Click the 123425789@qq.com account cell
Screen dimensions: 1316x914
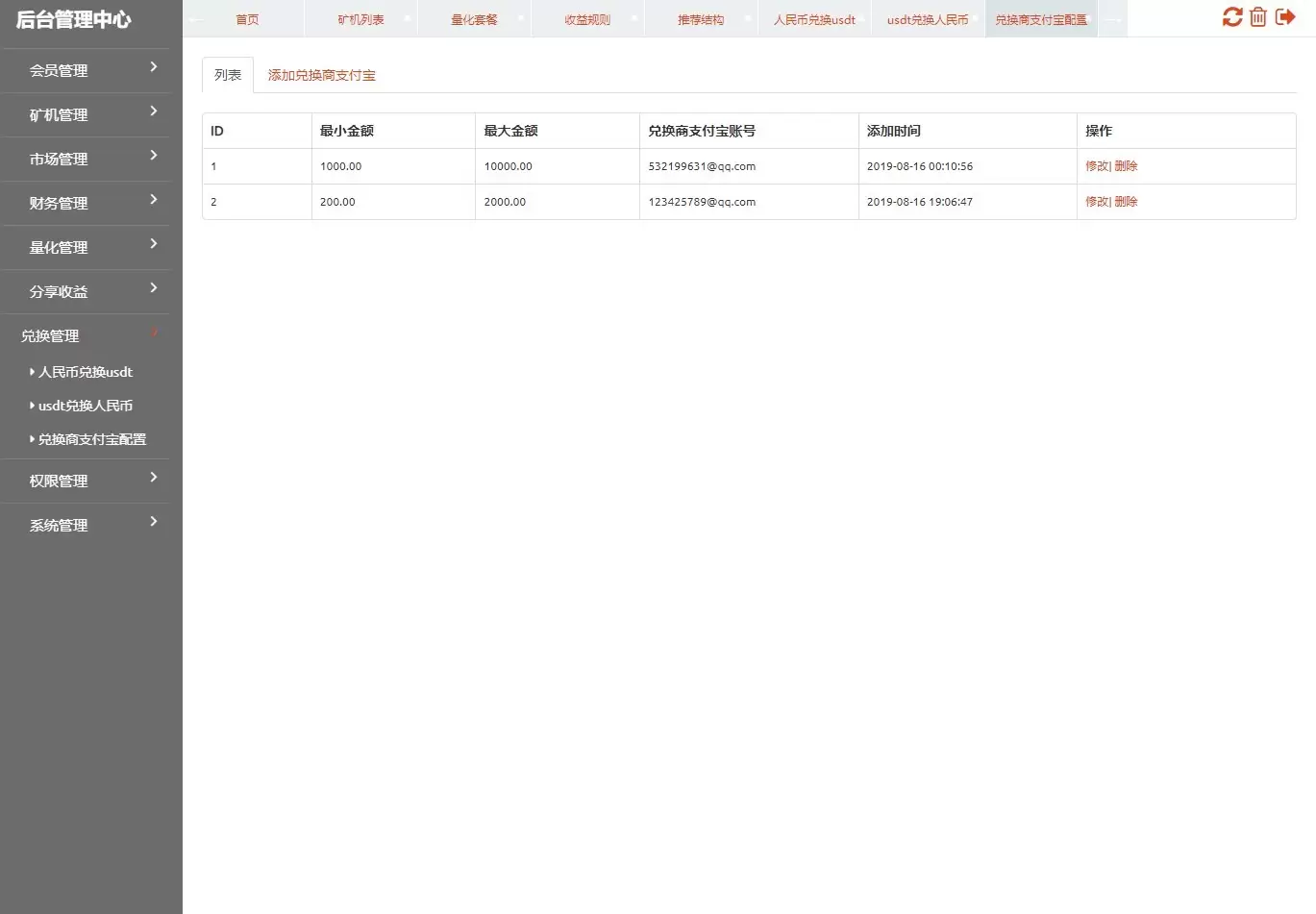click(749, 202)
